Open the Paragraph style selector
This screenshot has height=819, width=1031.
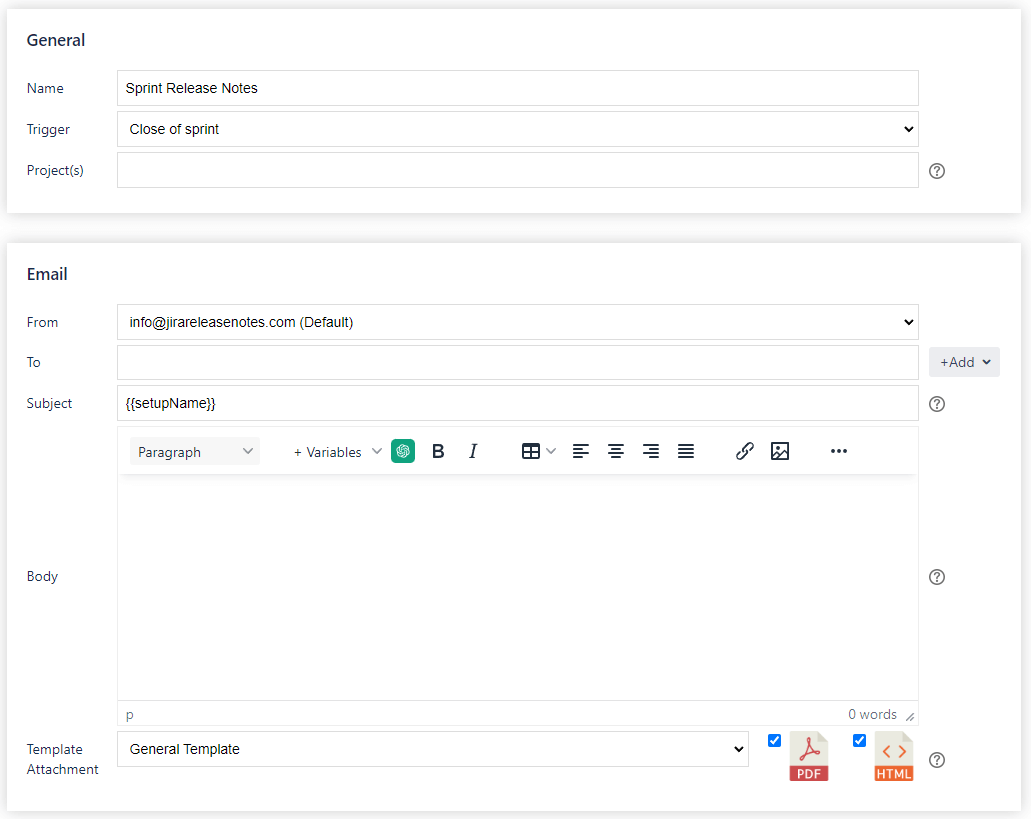(194, 451)
